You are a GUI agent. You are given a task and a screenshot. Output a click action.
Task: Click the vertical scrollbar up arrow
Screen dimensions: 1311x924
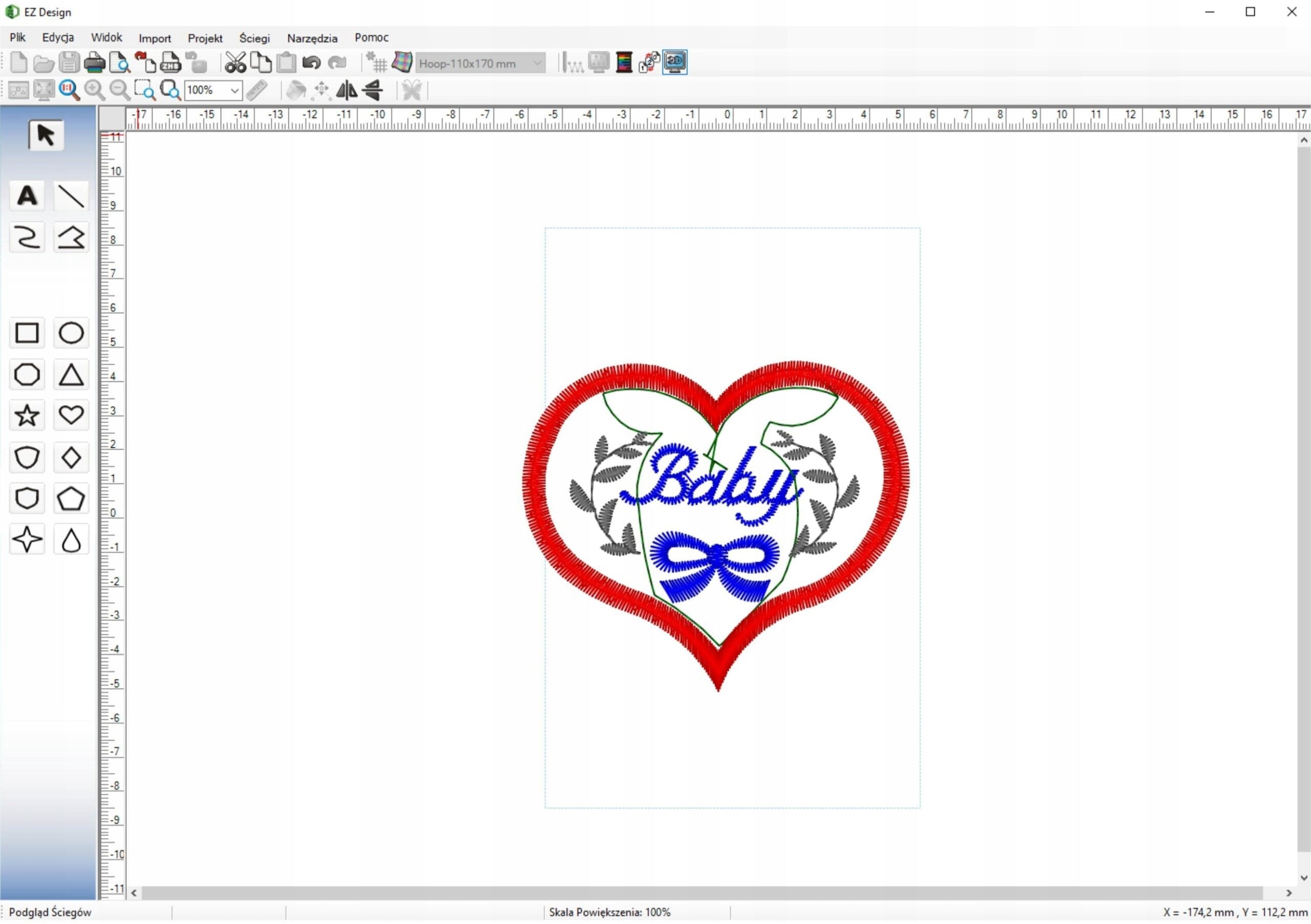click(x=1304, y=140)
